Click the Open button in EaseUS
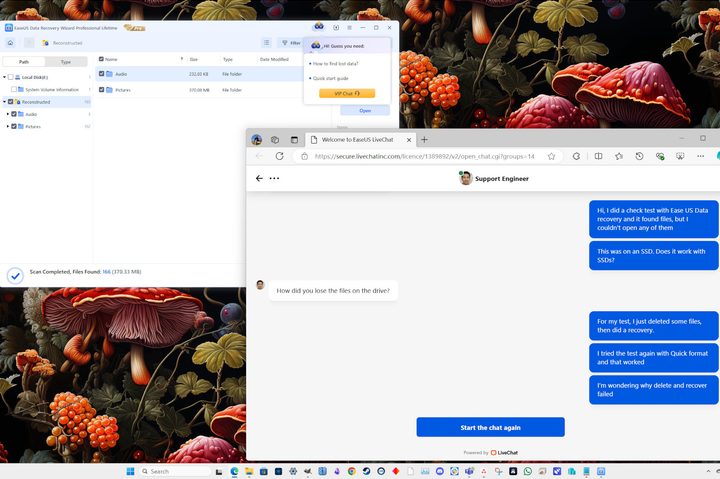Screen dimensions: 720x479 coord(365,110)
